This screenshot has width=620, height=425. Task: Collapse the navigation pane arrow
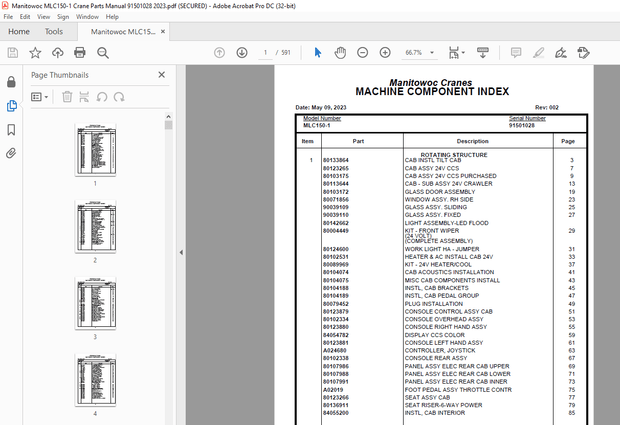tap(181, 252)
